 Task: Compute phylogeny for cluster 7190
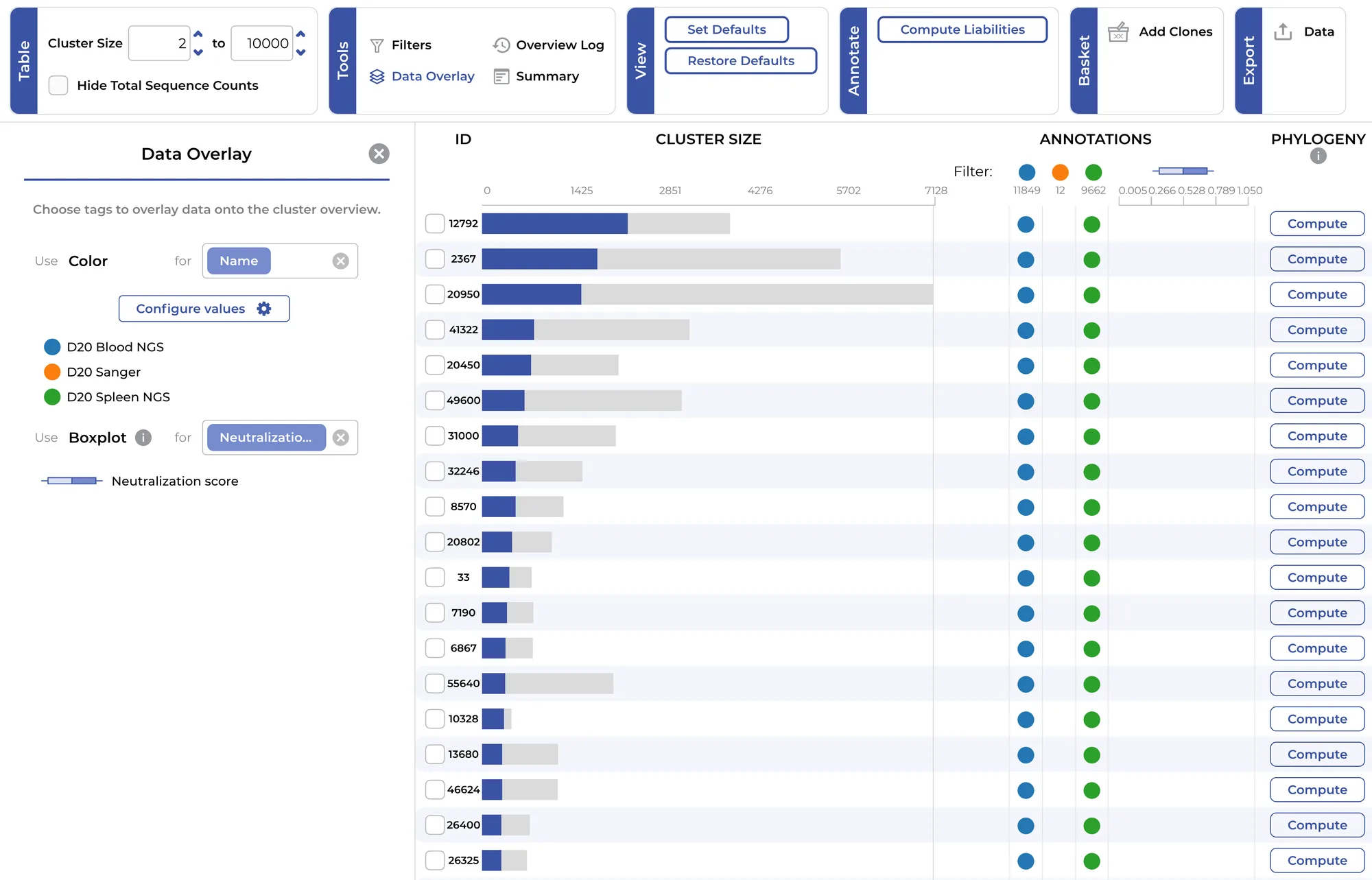click(1317, 613)
